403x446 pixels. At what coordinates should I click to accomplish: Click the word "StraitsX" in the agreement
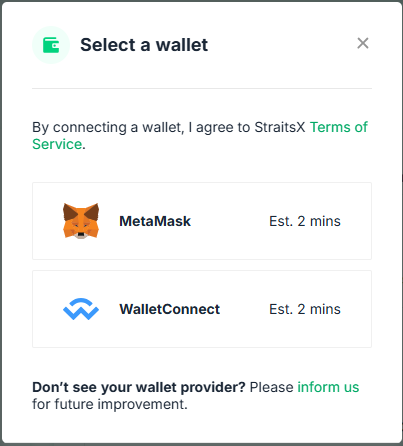(x=280, y=127)
